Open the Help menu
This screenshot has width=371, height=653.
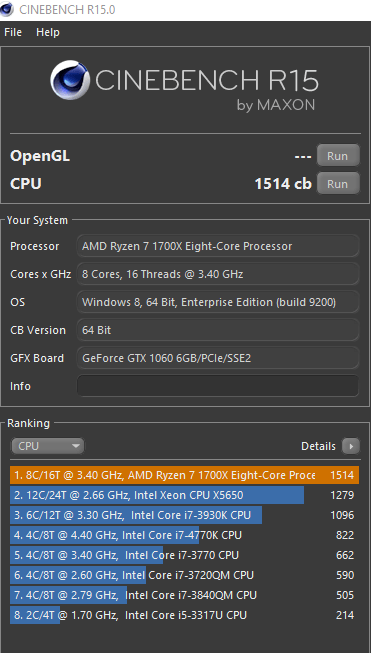tap(47, 32)
